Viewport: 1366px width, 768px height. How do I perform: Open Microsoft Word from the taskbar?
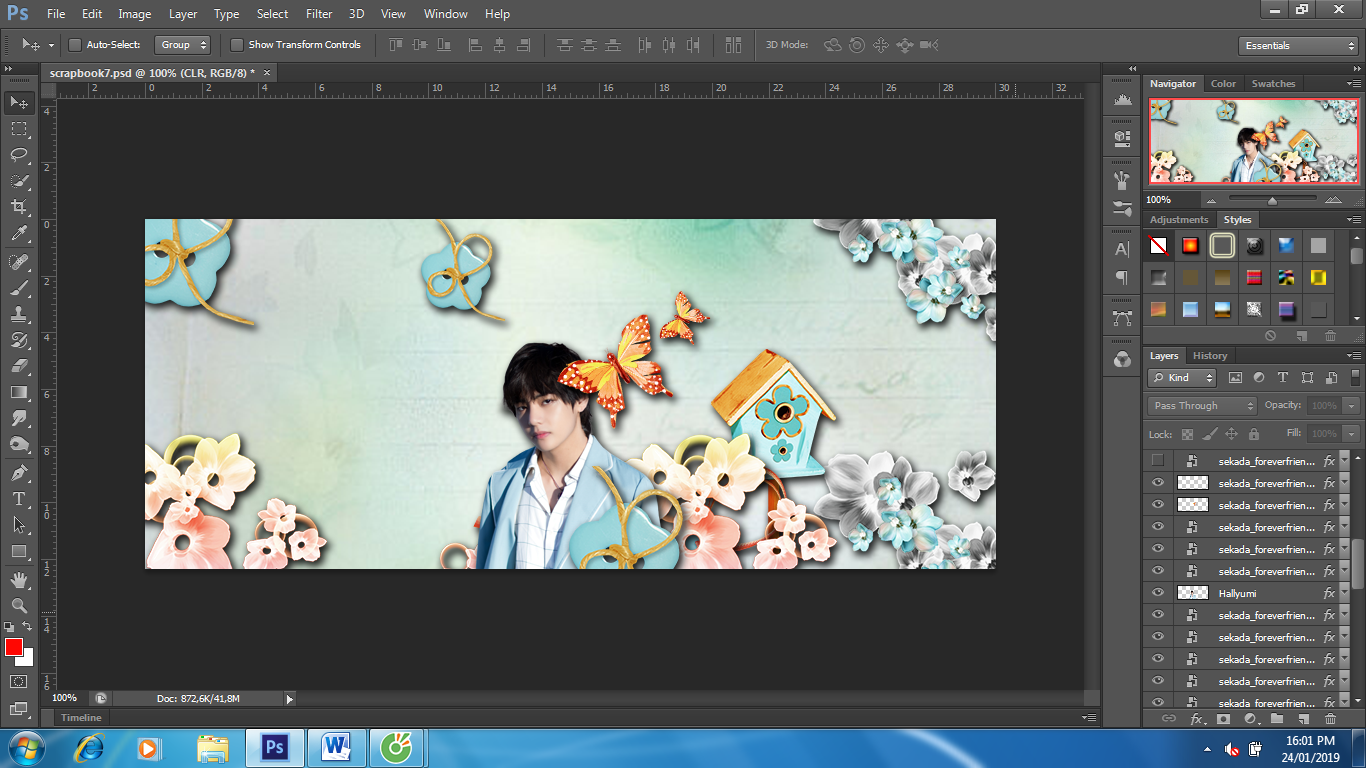pos(336,747)
